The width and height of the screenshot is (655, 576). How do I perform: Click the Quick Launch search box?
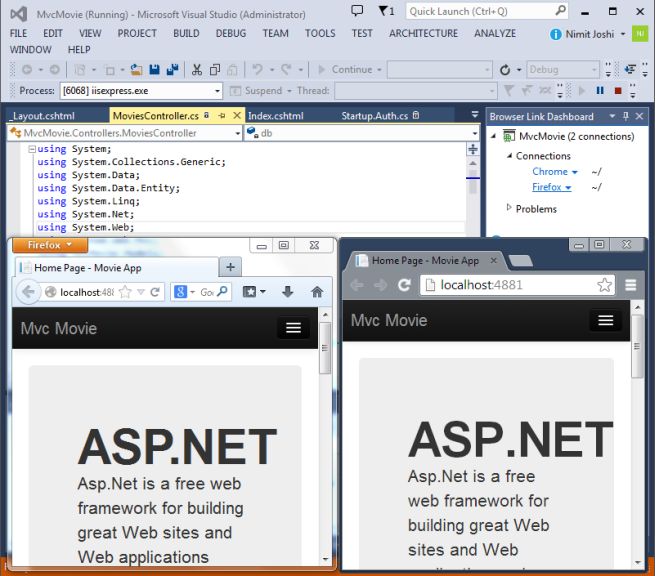click(487, 11)
